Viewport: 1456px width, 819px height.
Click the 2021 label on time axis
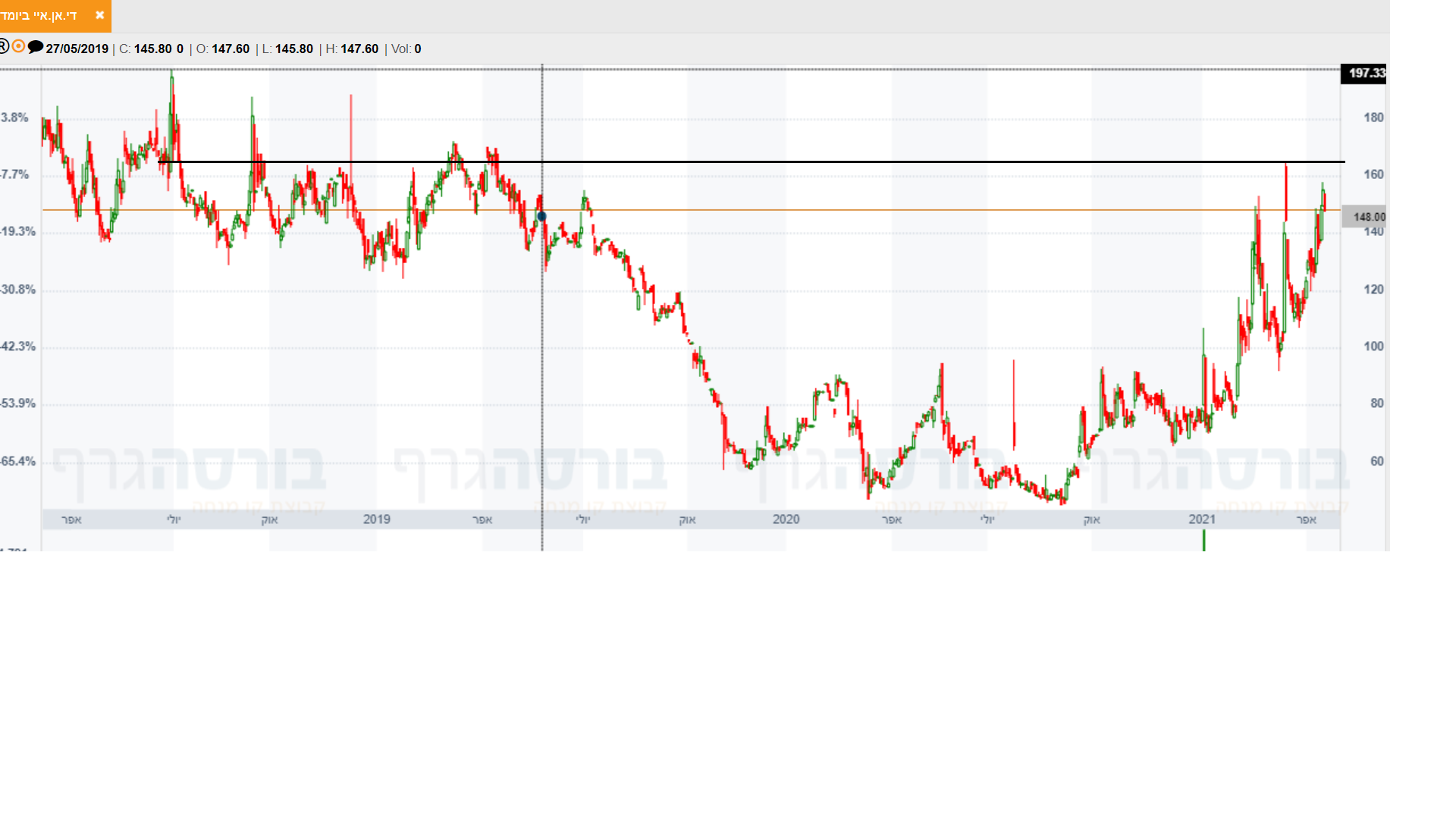pyautogui.click(x=1202, y=519)
